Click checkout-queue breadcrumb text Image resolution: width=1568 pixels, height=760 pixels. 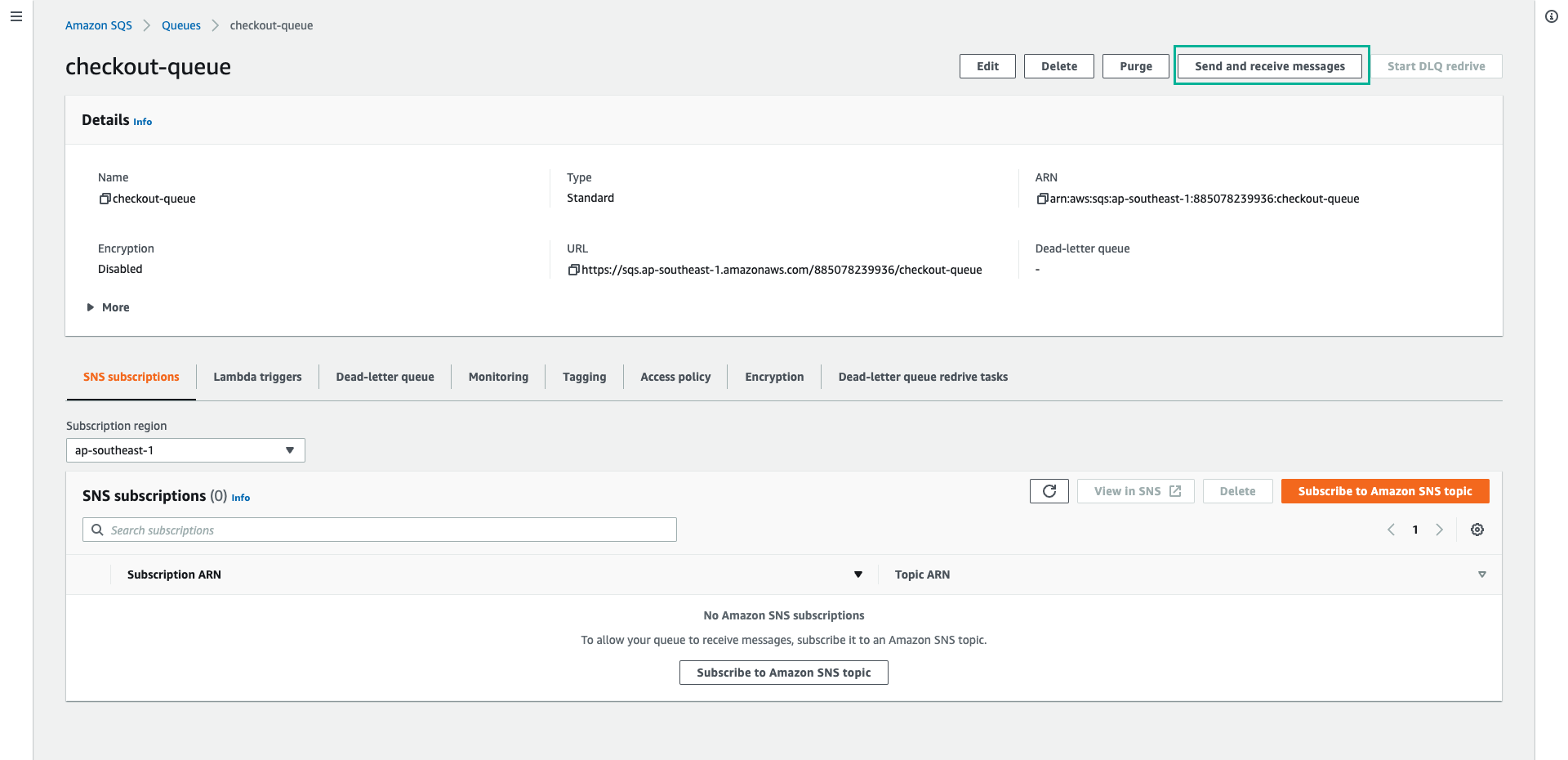[271, 25]
